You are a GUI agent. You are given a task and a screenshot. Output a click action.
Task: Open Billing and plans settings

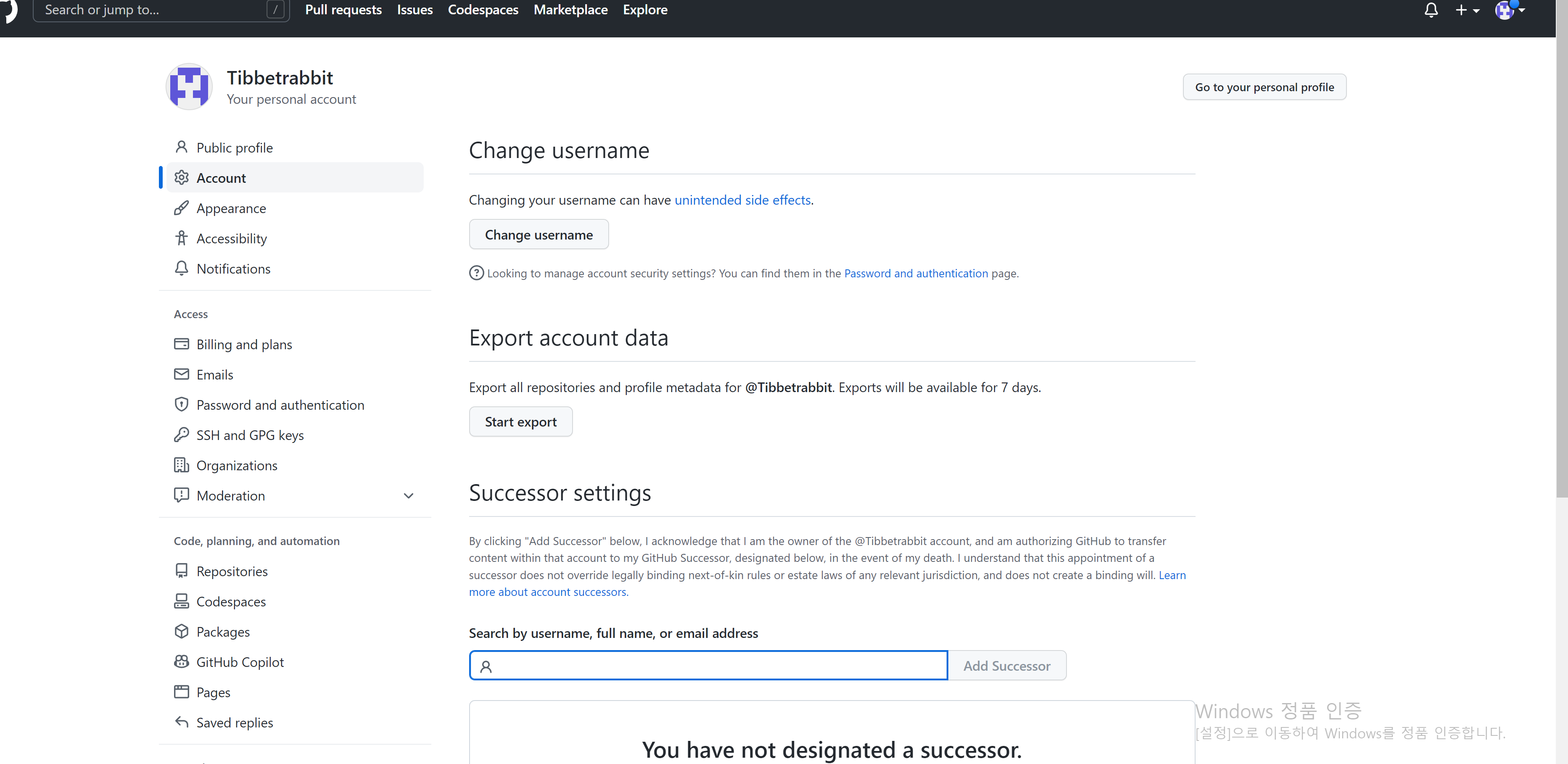[295, 344]
